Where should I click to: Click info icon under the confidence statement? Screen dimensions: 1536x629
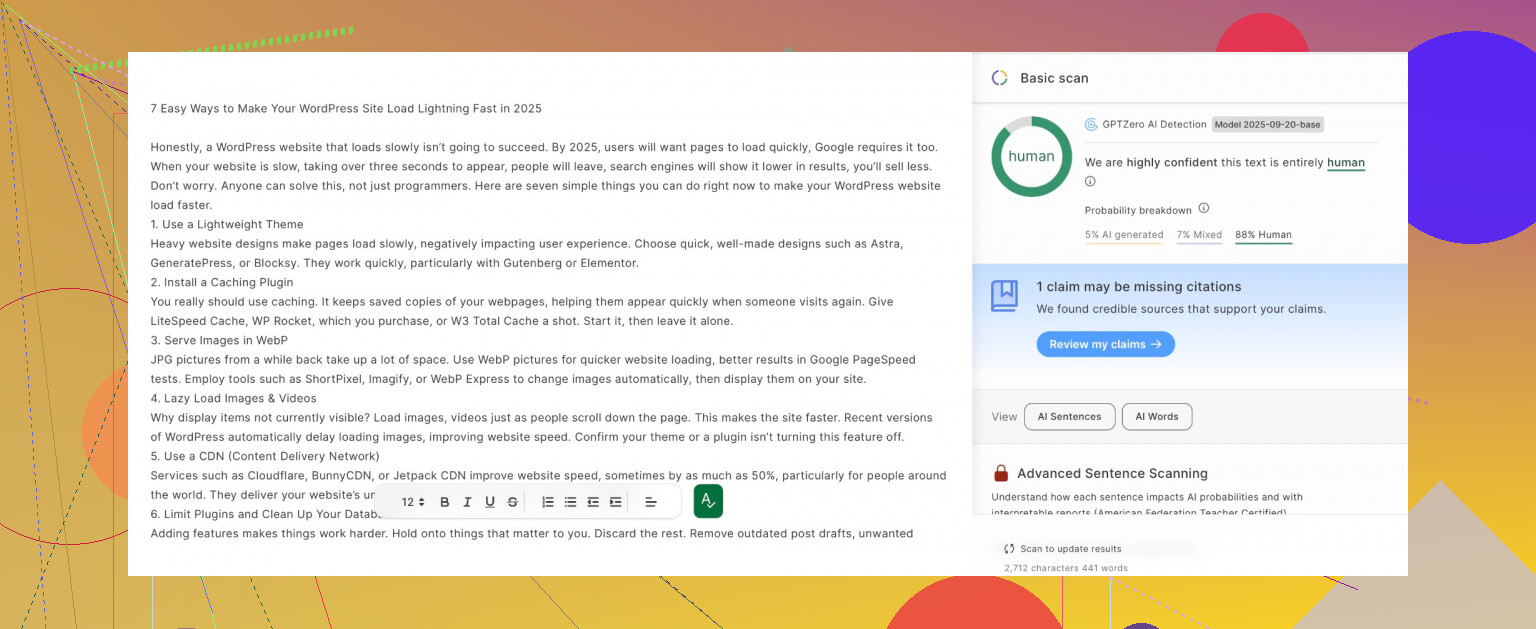coord(1090,182)
